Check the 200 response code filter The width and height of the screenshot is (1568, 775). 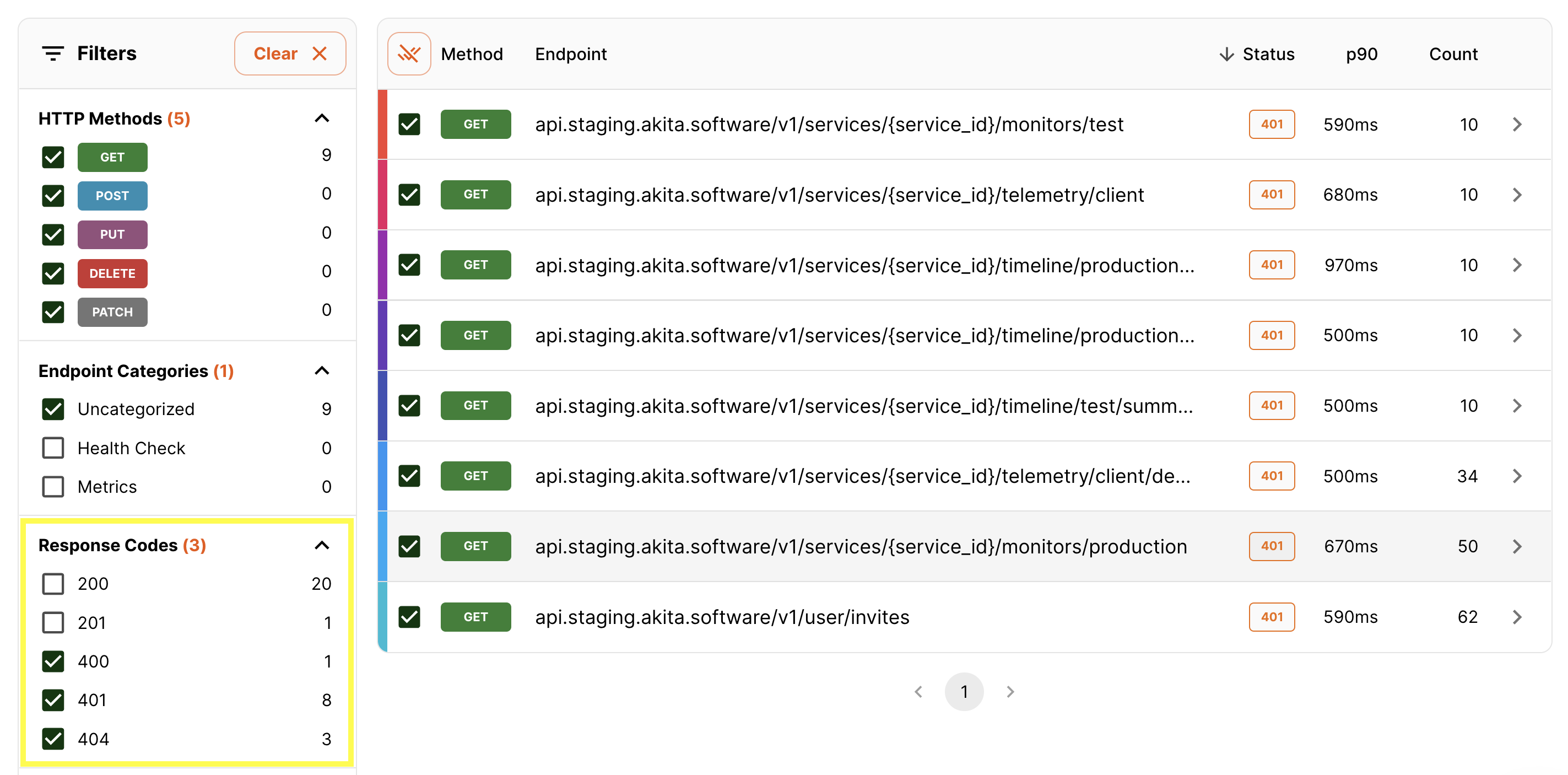tap(53, 584)
